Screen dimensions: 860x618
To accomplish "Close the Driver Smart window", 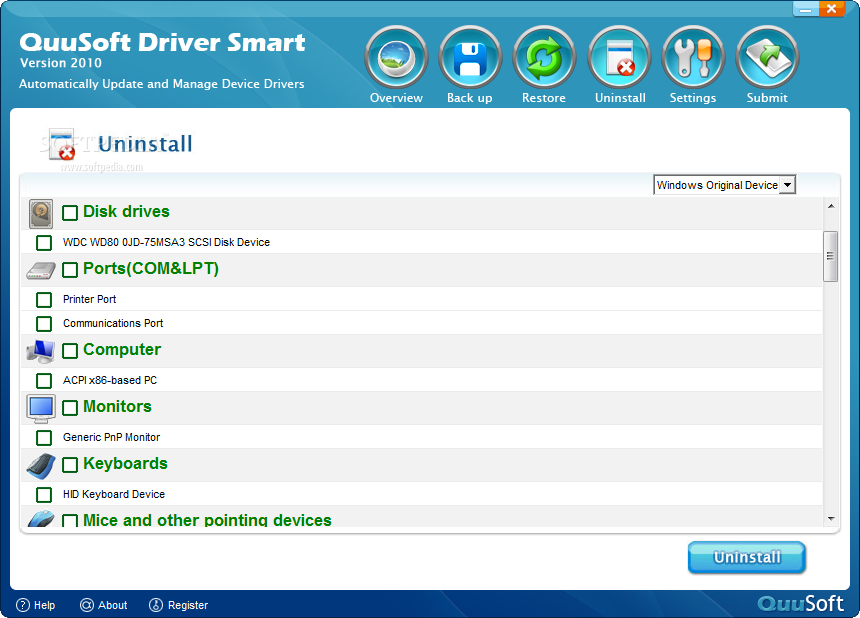I will [x=831, y=9].
